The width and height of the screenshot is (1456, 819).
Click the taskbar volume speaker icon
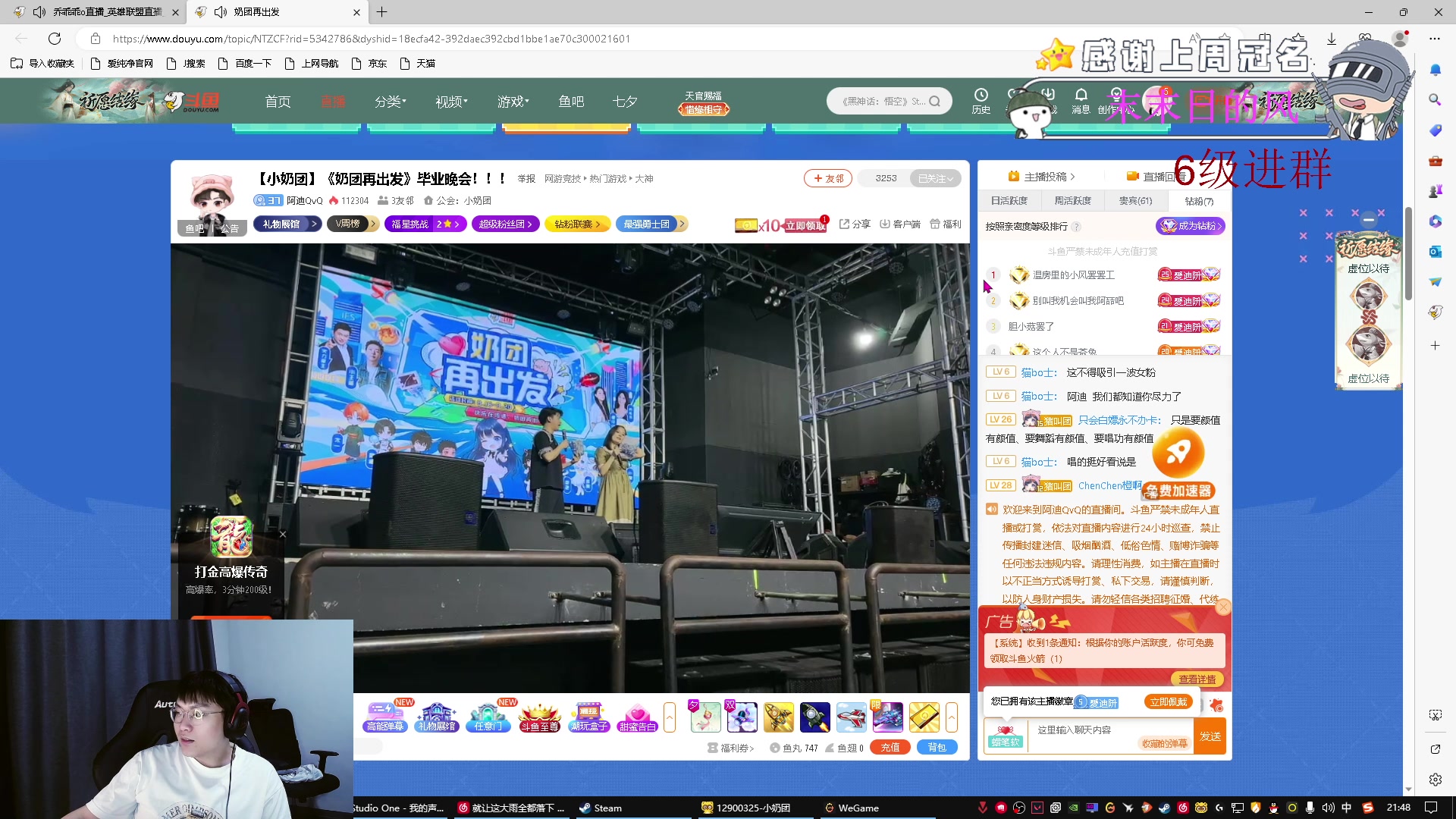[1328, 808]
